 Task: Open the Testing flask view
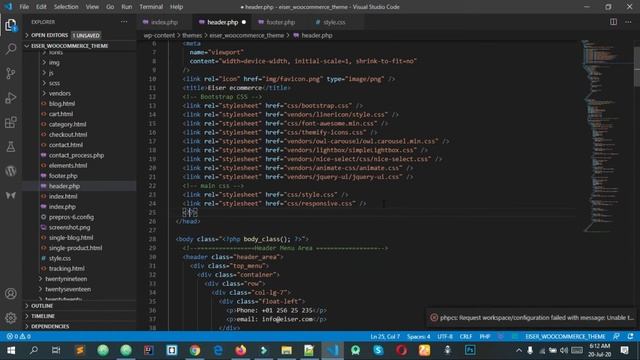pos(11,147)
